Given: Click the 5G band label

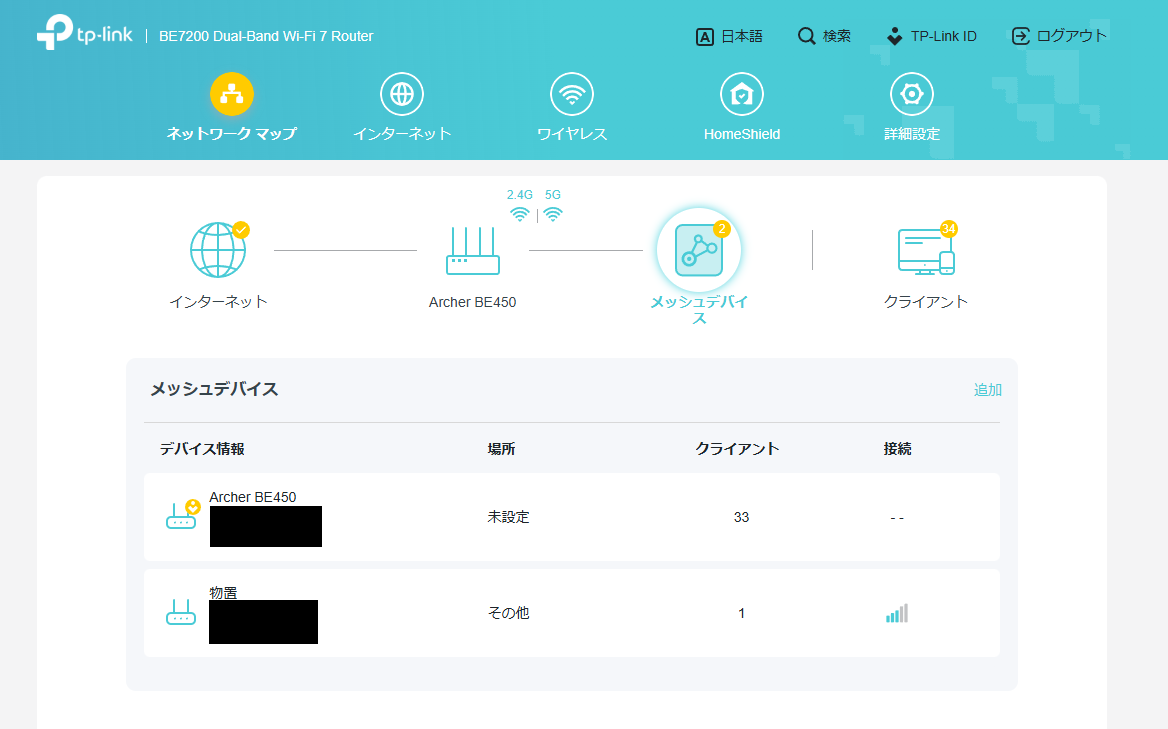Looking at the screenshot, I should 553,195.
